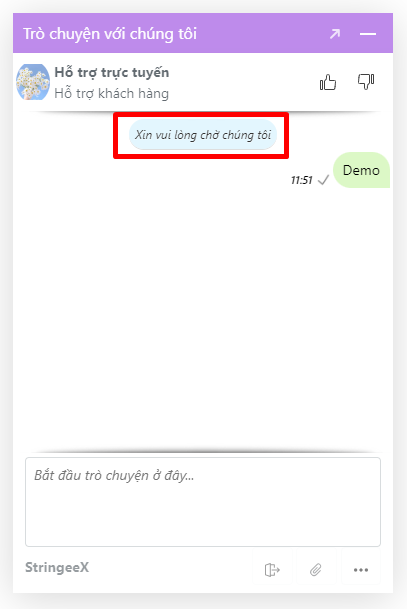The width and height of the screenshot is (407, 609).
Task: Click the Hỗ trợ khách hàng subtitle
Action: (111, 94)
